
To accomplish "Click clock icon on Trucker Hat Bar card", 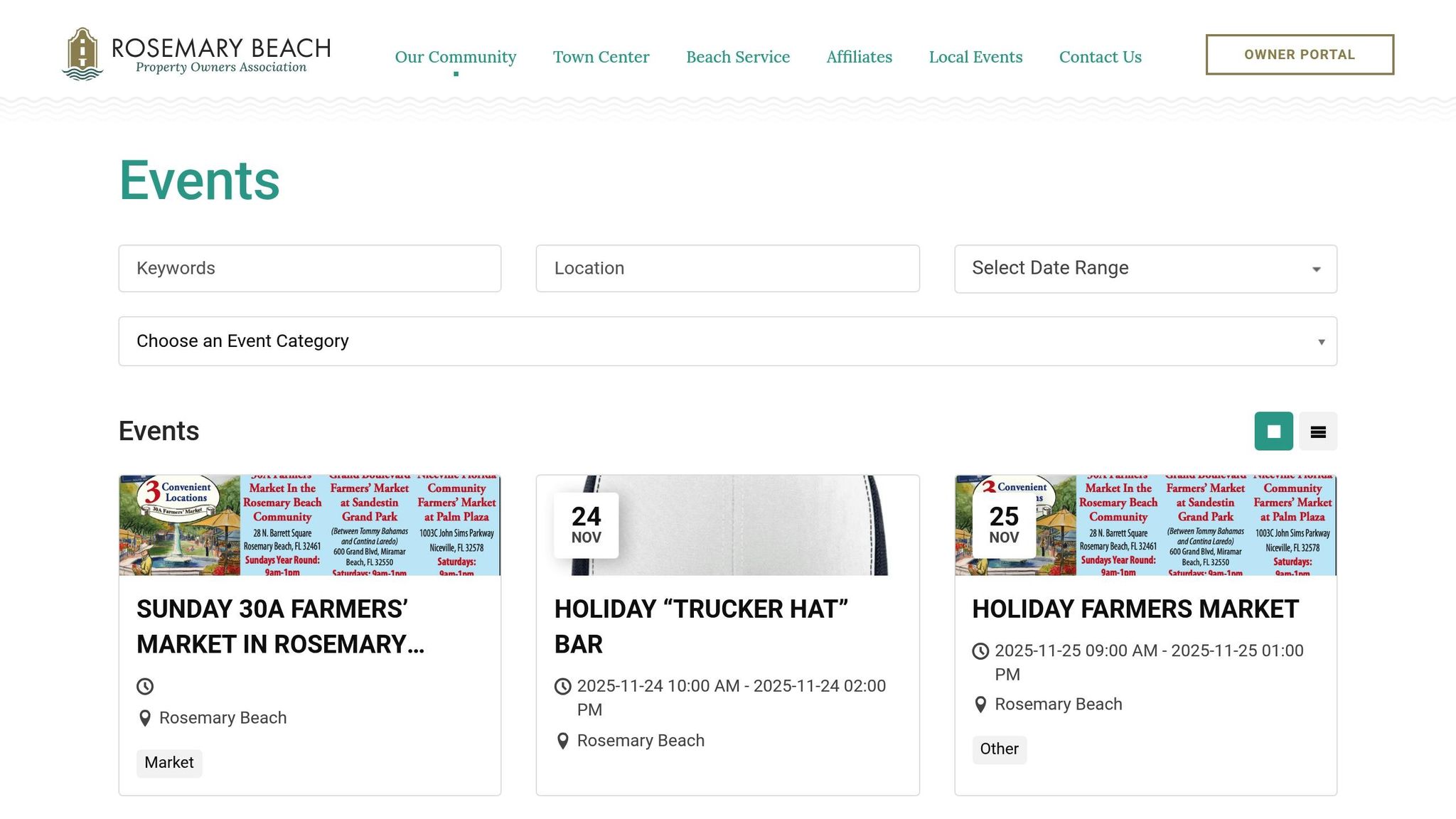I will click(x=562, y=686).
